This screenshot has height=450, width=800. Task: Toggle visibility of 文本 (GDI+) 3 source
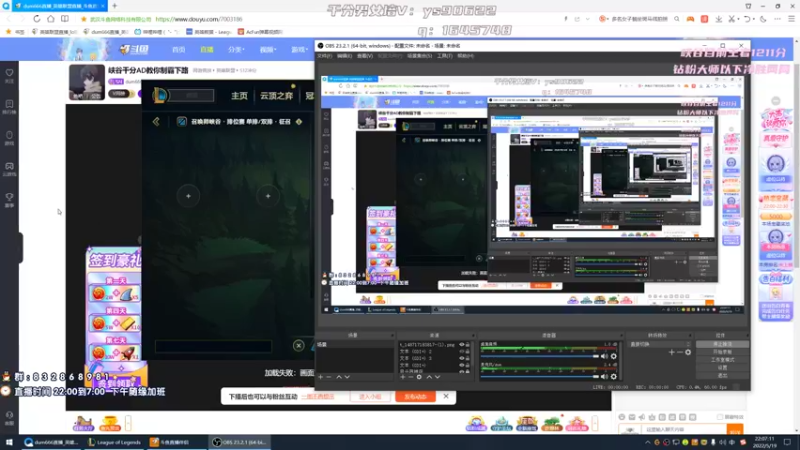click(x=462, y=358)
